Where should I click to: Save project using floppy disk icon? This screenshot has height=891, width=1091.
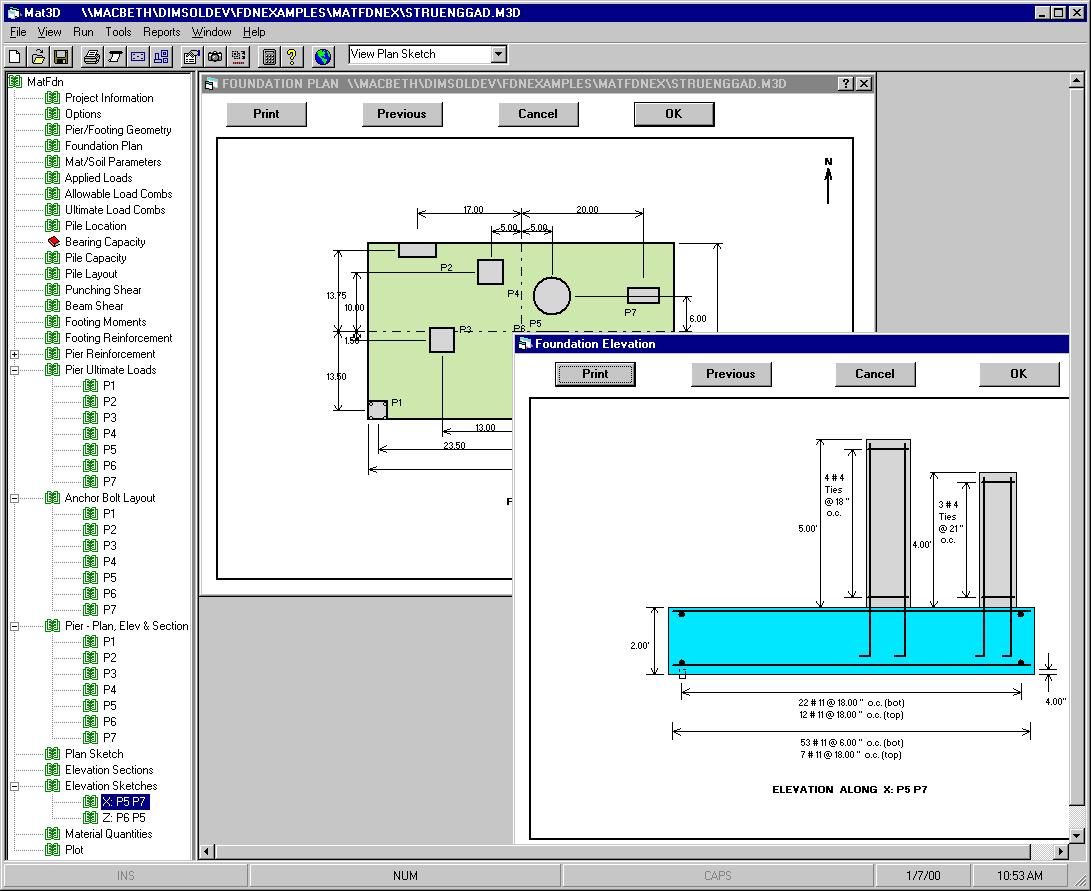coord(60,56)
